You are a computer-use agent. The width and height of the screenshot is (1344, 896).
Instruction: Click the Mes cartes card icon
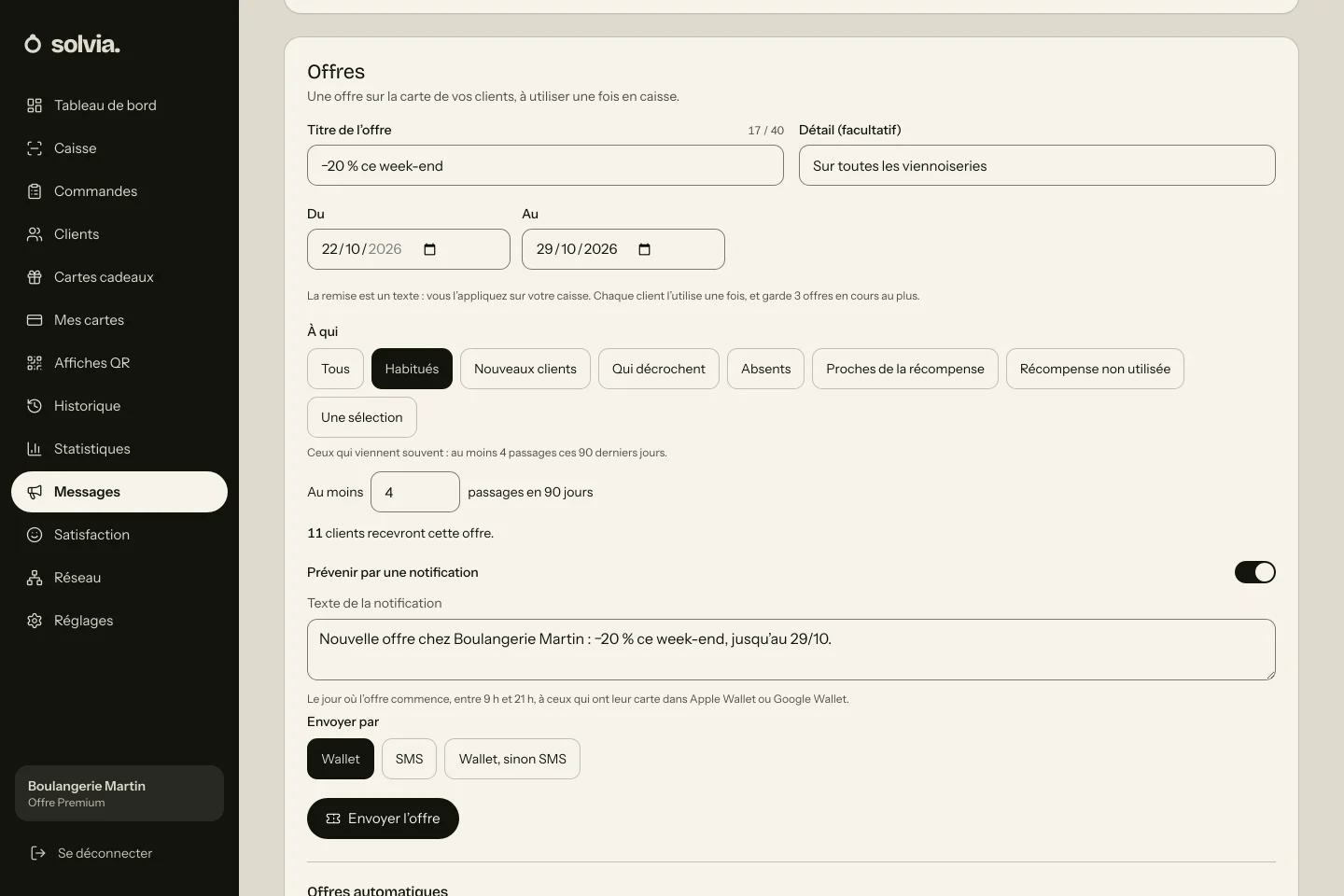[x=35, y=320]
